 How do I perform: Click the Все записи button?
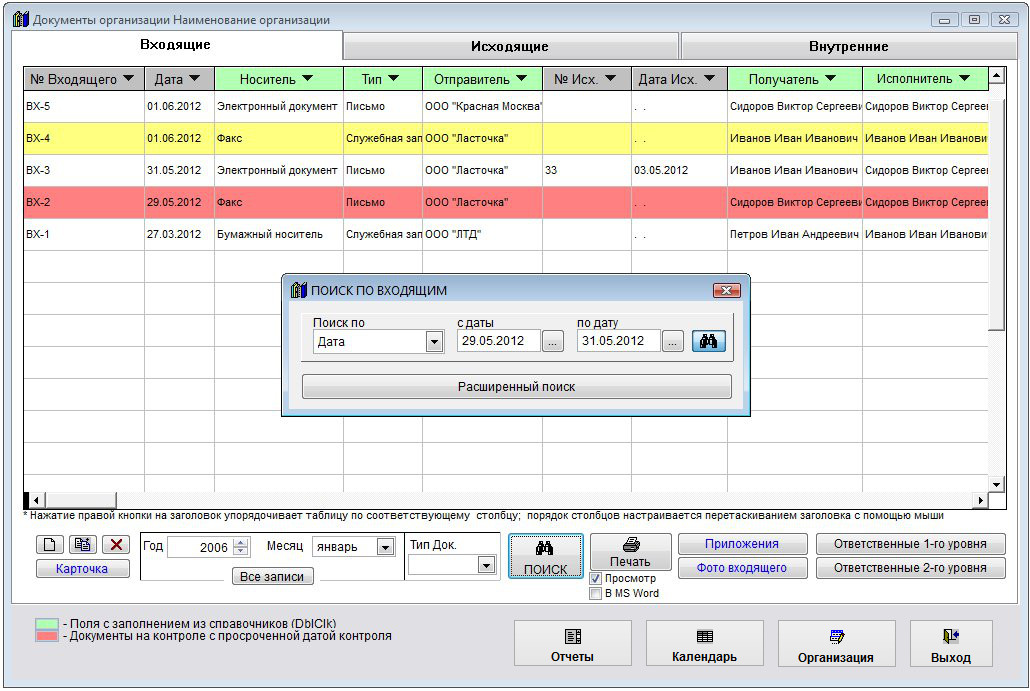(x=272, y=577)
